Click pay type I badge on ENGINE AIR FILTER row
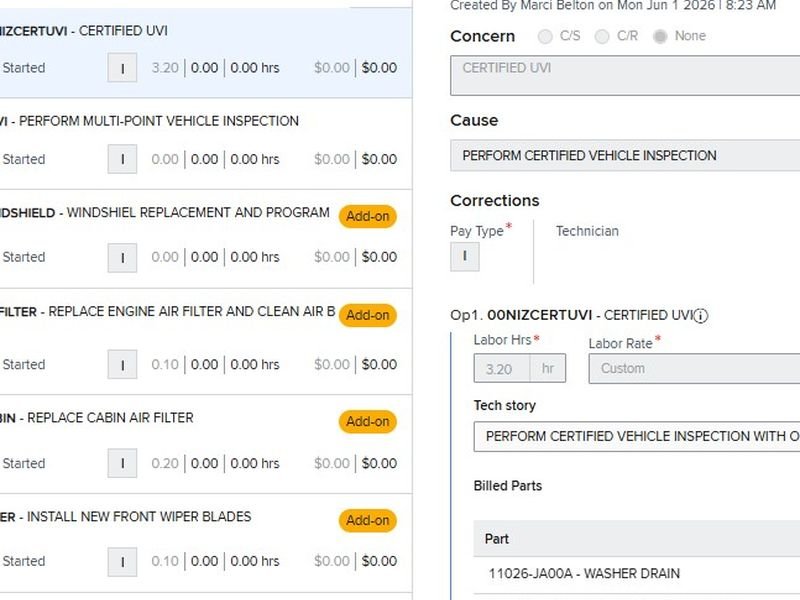The width and height of the screenshot is (800, 600). (x=122, y=364)
